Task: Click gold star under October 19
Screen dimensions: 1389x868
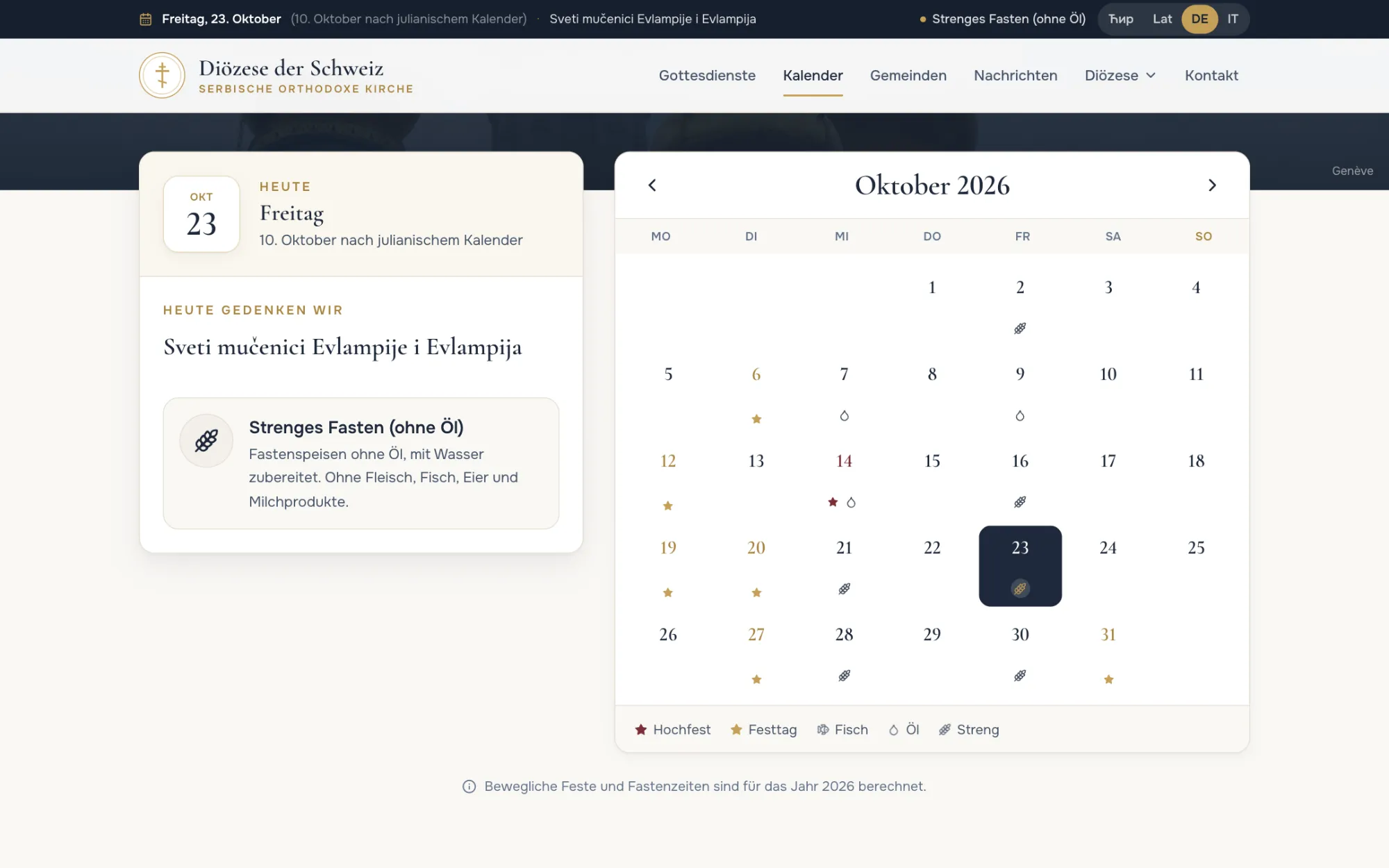Action: pos(668,592)
